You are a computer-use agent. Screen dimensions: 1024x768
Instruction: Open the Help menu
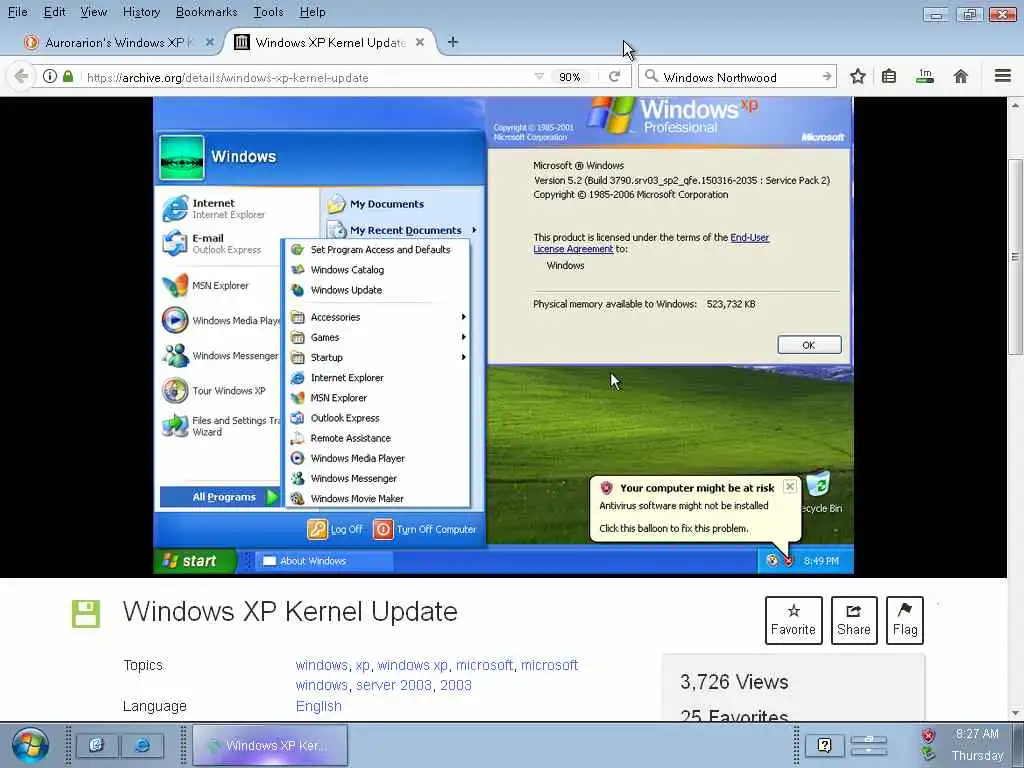click(x=312, y=12)
